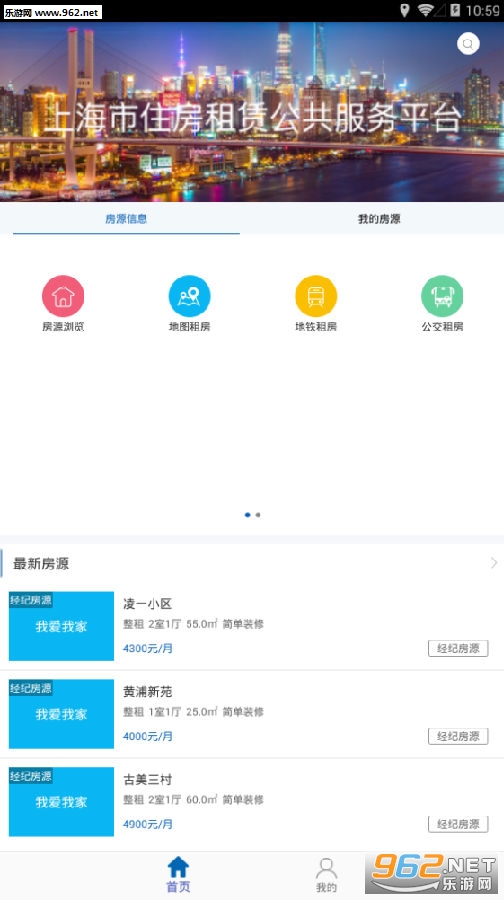Open 地铁租房 subway rental icon
This screenshot has height=900, width=504.
(x=316, y=296)
